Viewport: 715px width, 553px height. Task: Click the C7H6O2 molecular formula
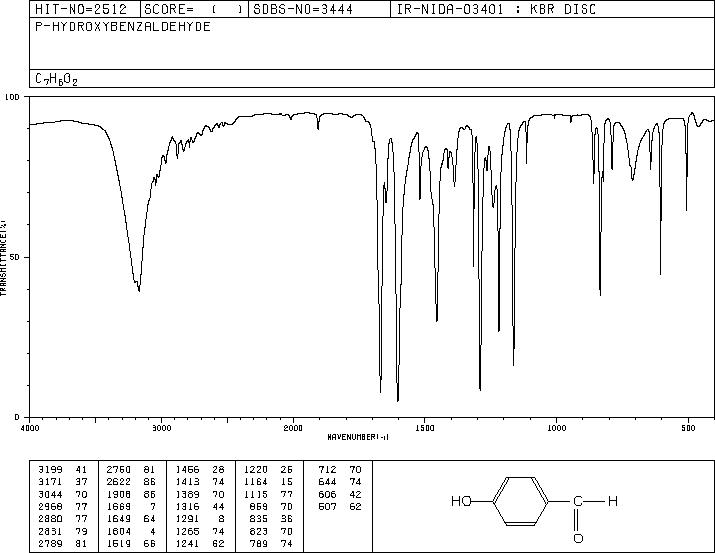click(57, 79)
